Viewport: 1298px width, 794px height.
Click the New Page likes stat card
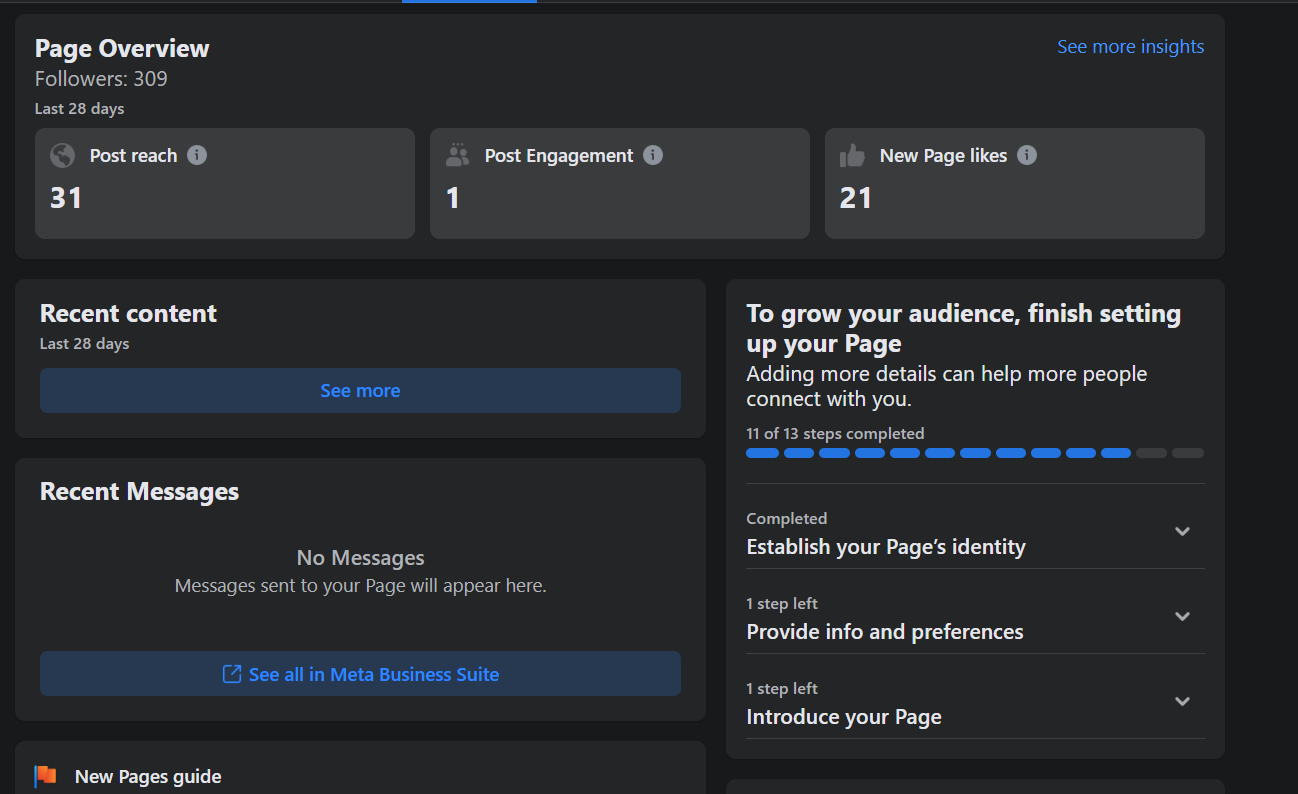(x=1014, y=183)
